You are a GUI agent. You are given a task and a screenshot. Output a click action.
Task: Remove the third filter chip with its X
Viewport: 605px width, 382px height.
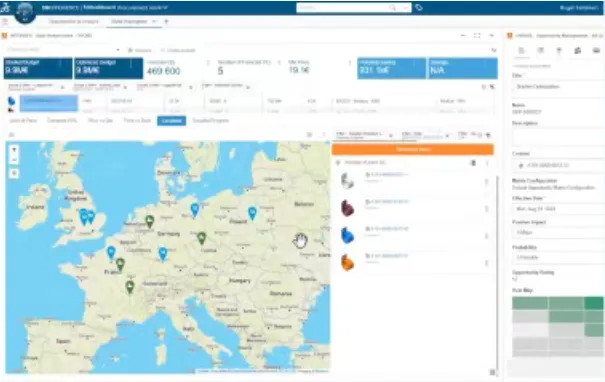pos(191,88)
